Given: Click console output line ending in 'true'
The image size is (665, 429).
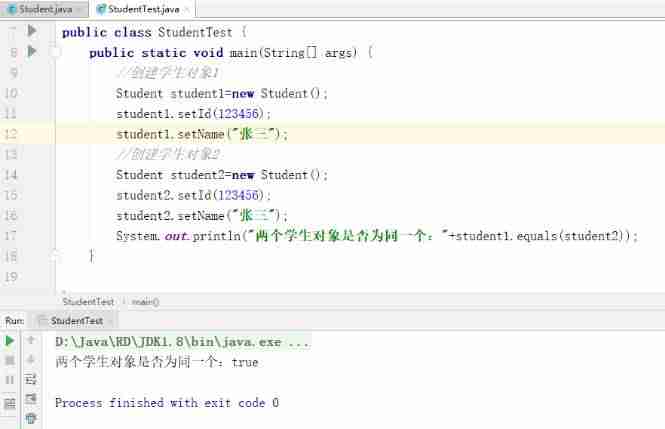Looking at the screenshot, I should pyautogui.click(x=156, y=362).
